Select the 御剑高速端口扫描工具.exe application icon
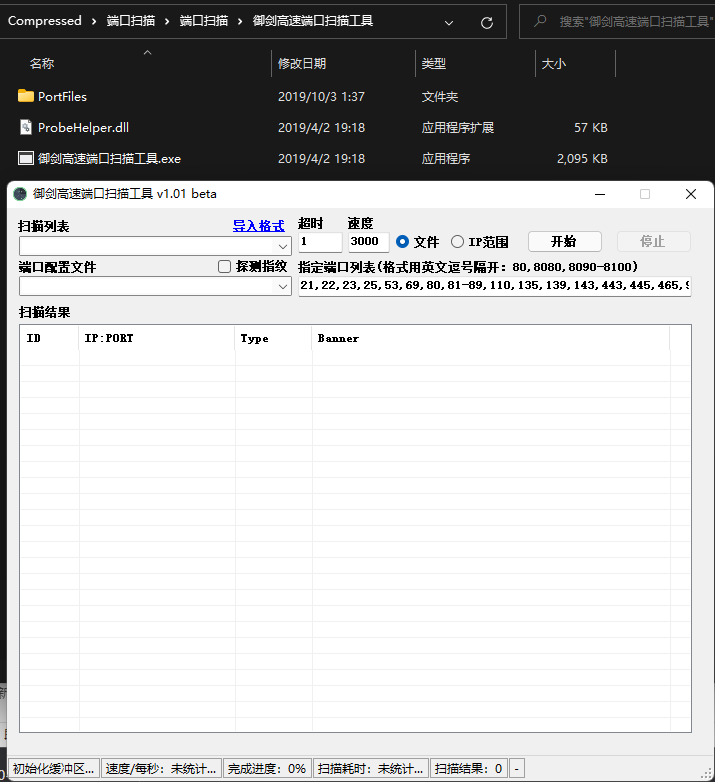715x782 pixels. click(x=26, y=159)
